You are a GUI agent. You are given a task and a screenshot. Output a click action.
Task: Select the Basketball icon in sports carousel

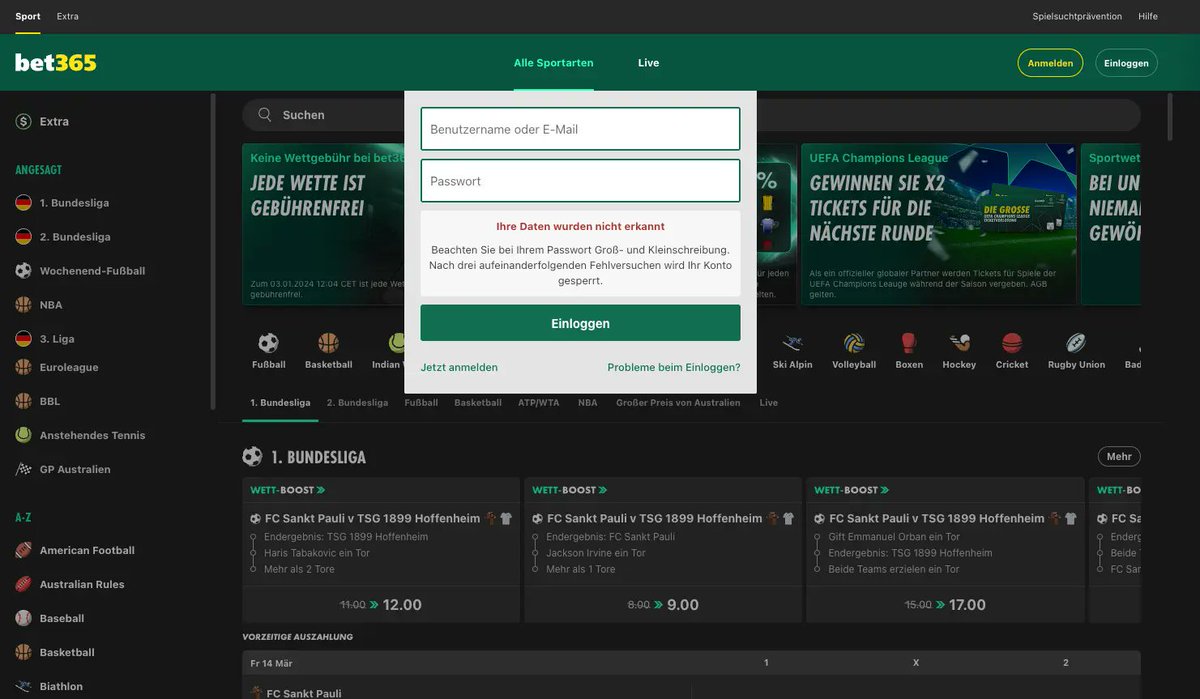tap(328, 344)
